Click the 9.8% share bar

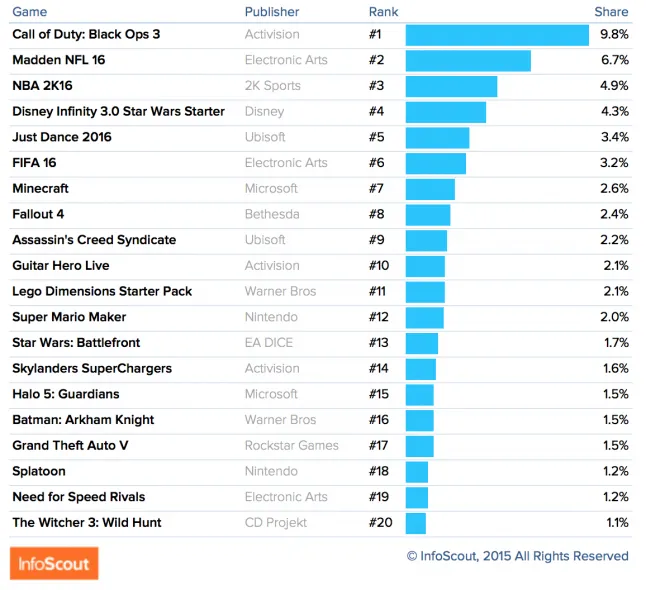click(497, 35)
